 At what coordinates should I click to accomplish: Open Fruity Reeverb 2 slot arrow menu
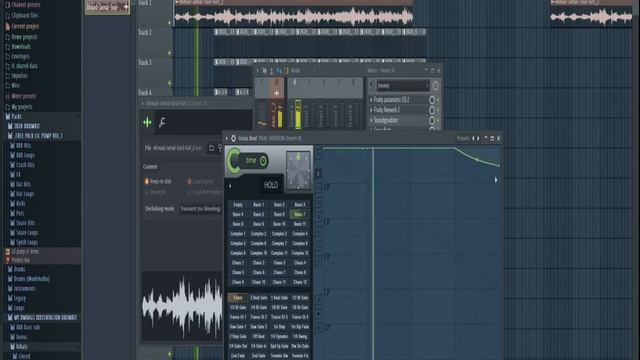(371, 110)
